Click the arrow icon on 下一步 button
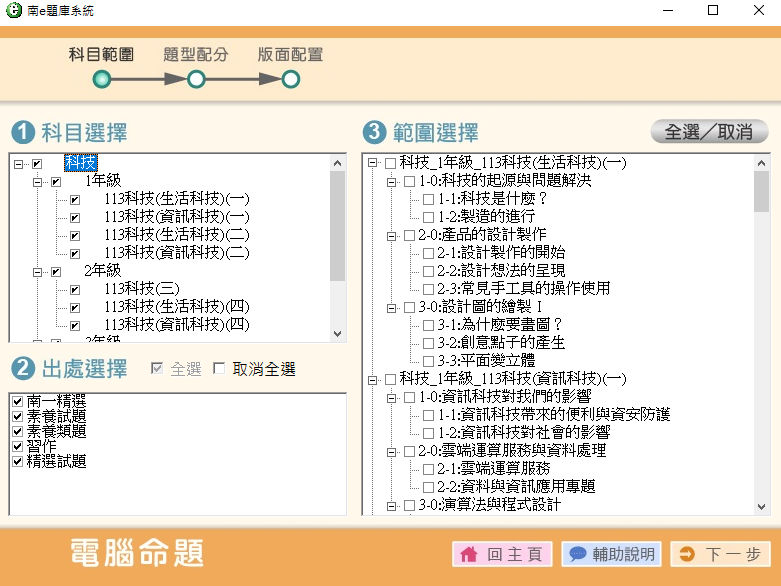Screen dimensions: 781x586 coord(686,554)
